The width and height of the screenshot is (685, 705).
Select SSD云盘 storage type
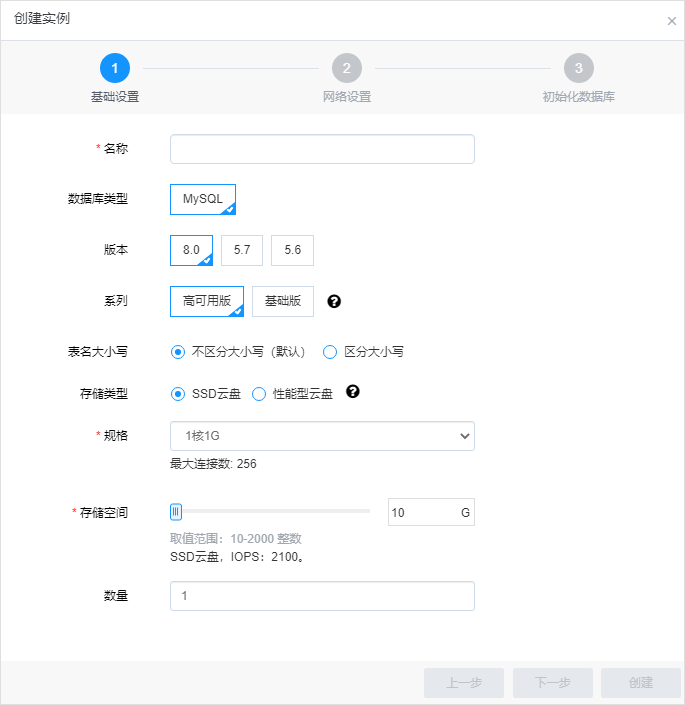tap(178, 394)
